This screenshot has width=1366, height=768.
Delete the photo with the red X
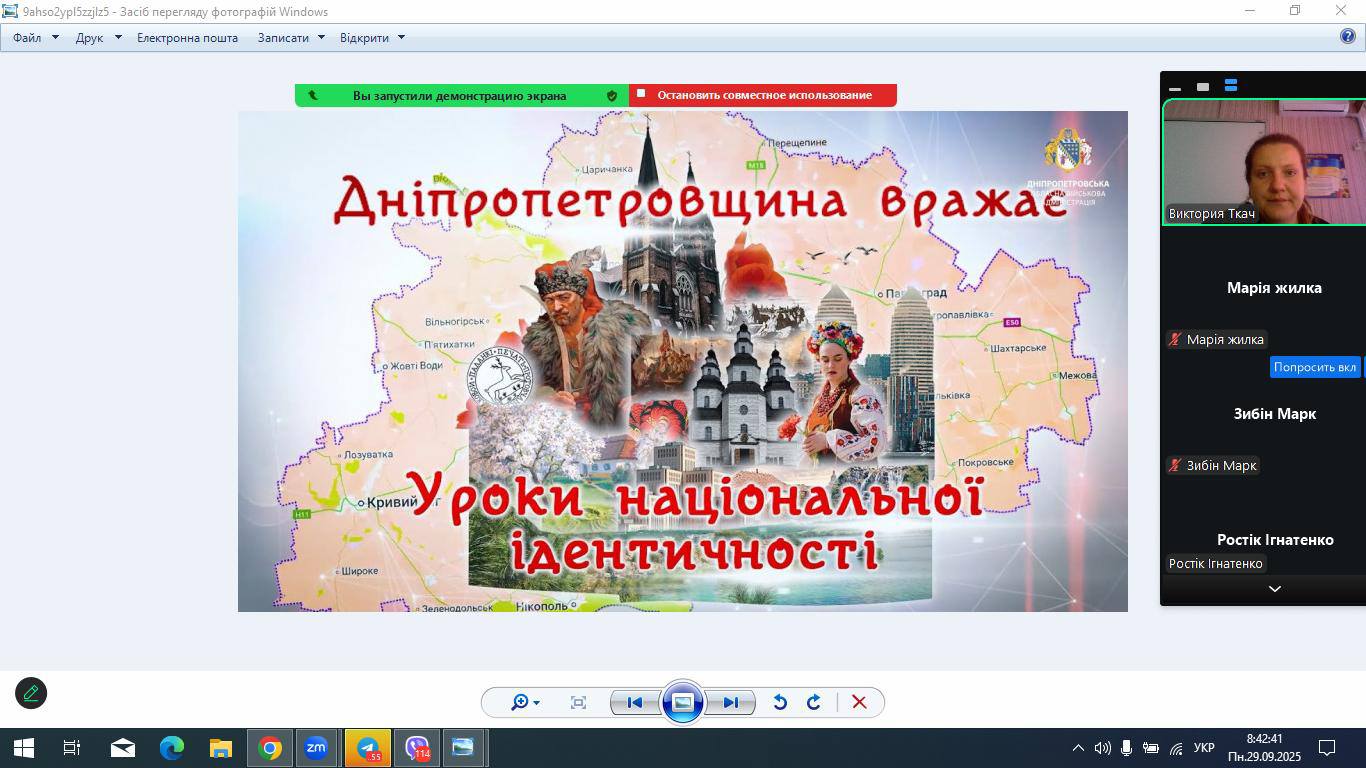(x=859, y=702)
